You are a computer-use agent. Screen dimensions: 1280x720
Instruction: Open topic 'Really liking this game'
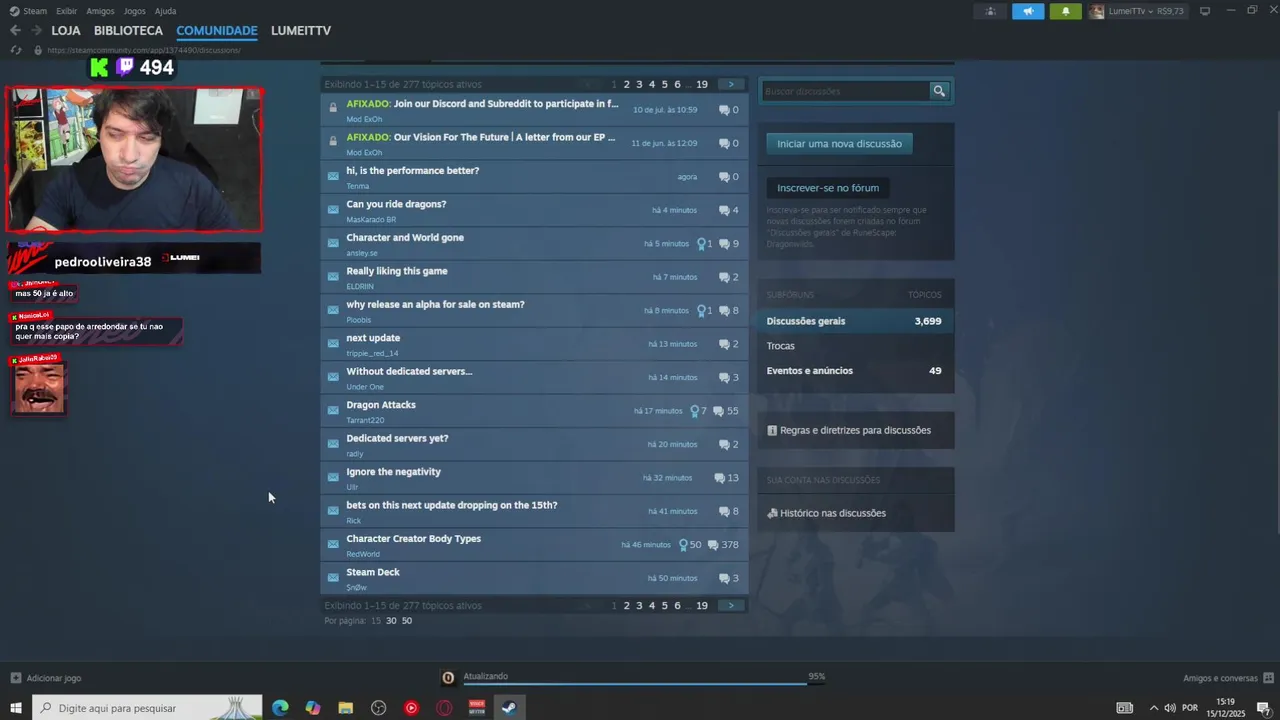click(x=396, y=271)
